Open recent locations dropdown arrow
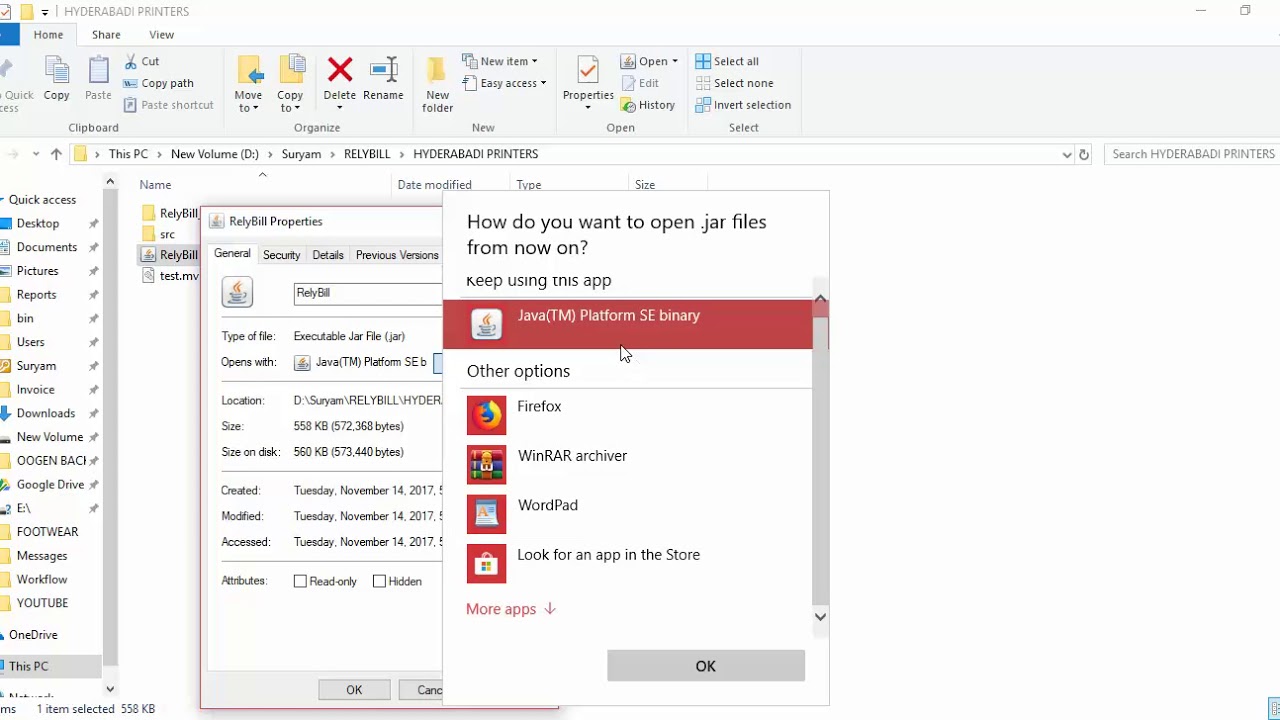1280x720 pixels. 36,154
